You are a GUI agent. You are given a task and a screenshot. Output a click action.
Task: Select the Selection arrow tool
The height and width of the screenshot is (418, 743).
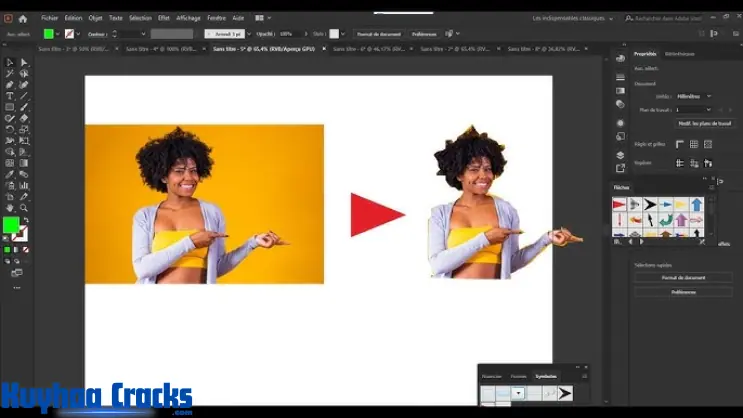pyautogui.click(x=10, y=62)
